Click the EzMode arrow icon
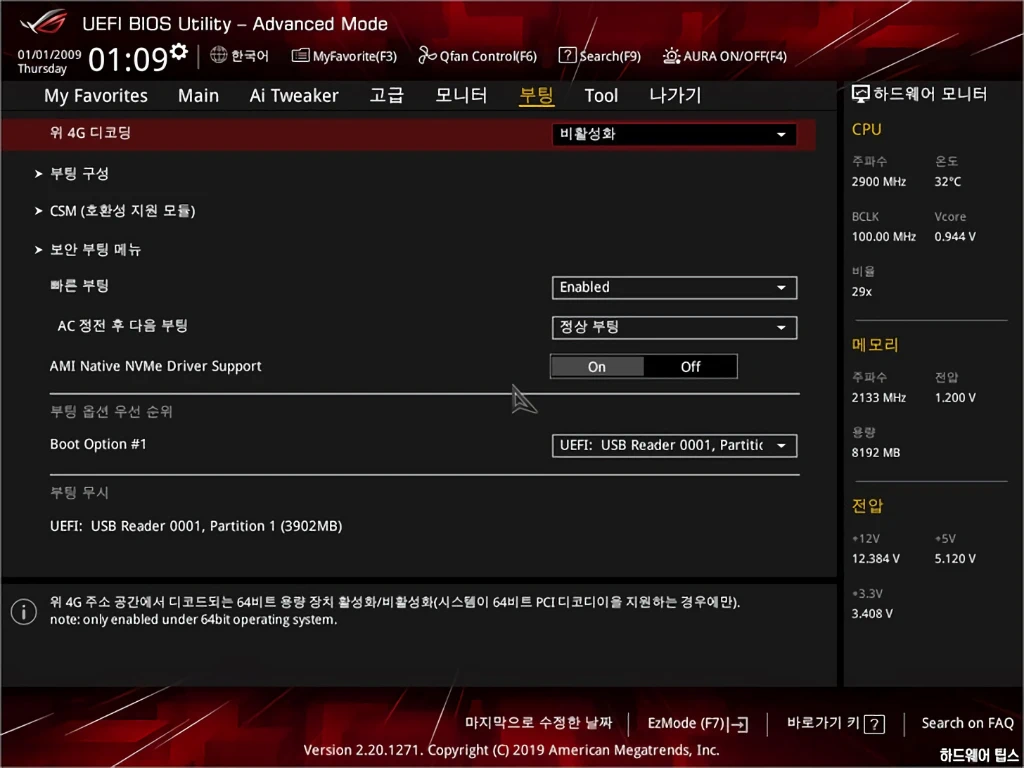Image resolution: width=1024 pixels, height=768 pixels. (739, 724)
